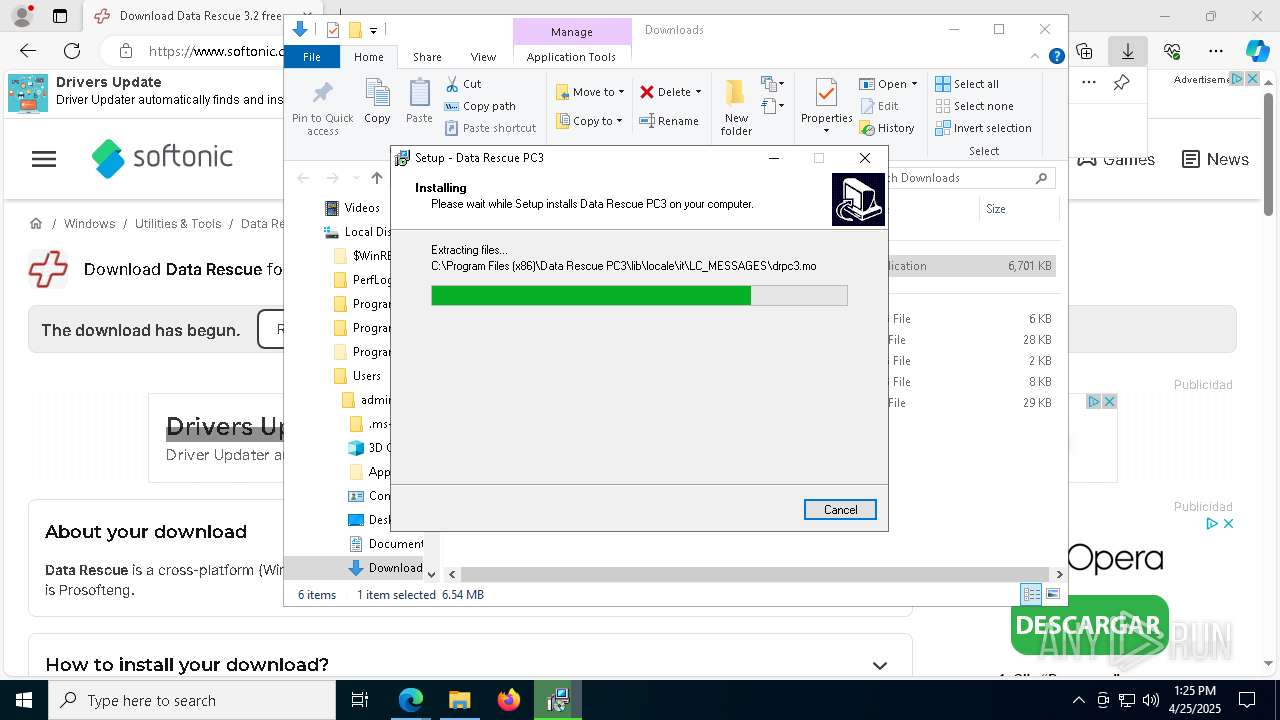The height and width of the screenshot is (720, 1280).
Task: Click the volume icon in system tray
Action: click(1150, 700)
